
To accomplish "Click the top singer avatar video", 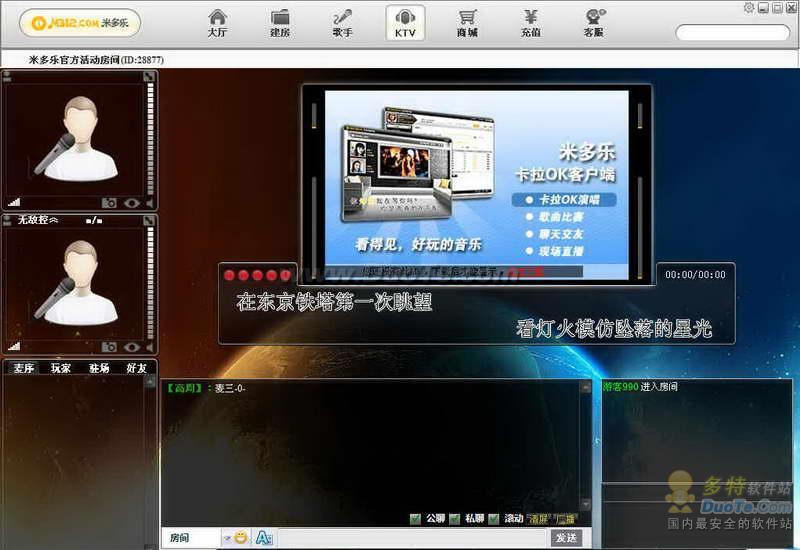I will pos(76,139).
